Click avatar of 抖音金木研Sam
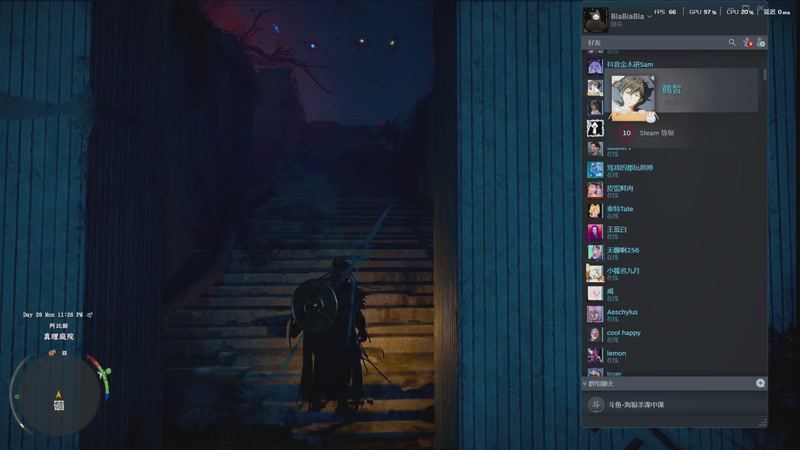This screenshot has height=450, width=800. tap(595, 66)
